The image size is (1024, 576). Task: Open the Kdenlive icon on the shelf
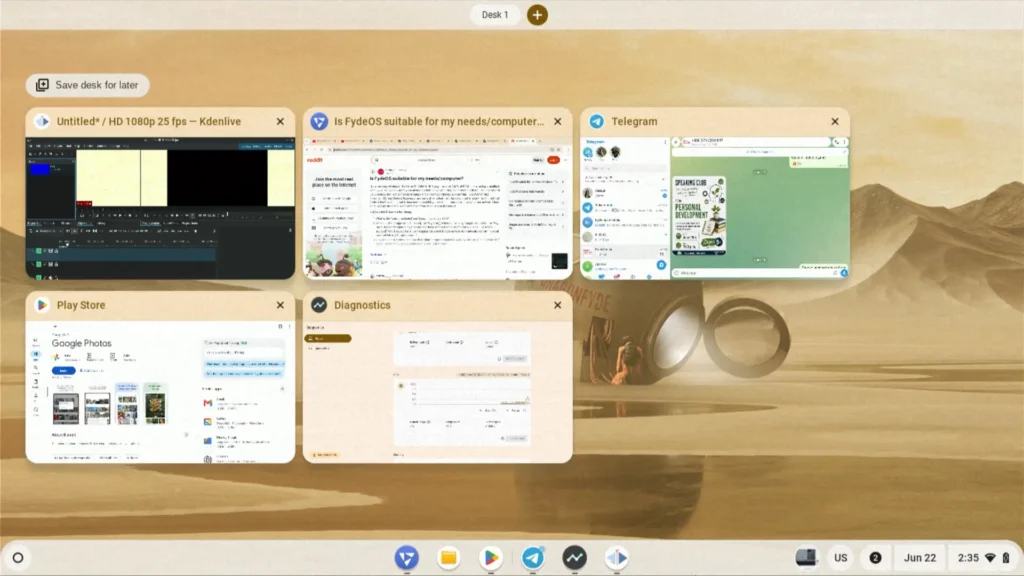coord(616,558)
